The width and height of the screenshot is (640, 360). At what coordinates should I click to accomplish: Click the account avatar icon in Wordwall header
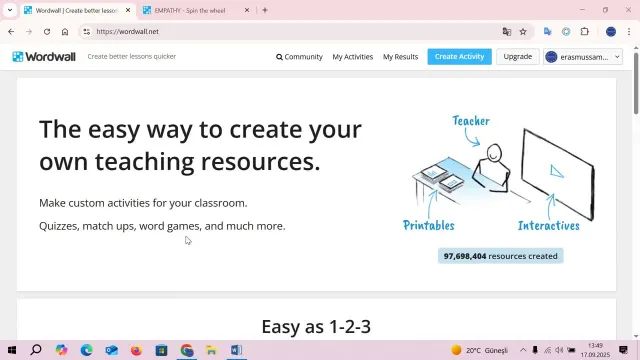[x=551, y=57]
